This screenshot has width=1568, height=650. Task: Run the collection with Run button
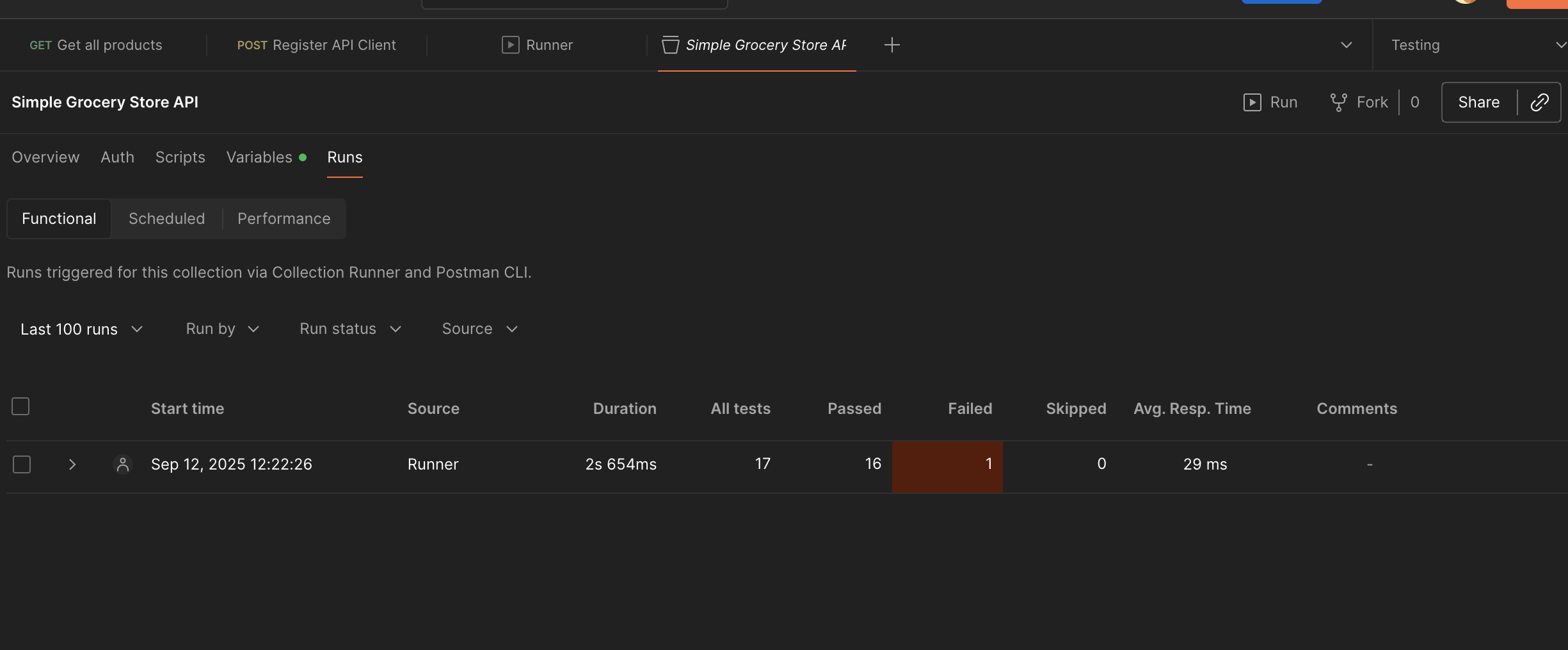[x=1270, y=102]
